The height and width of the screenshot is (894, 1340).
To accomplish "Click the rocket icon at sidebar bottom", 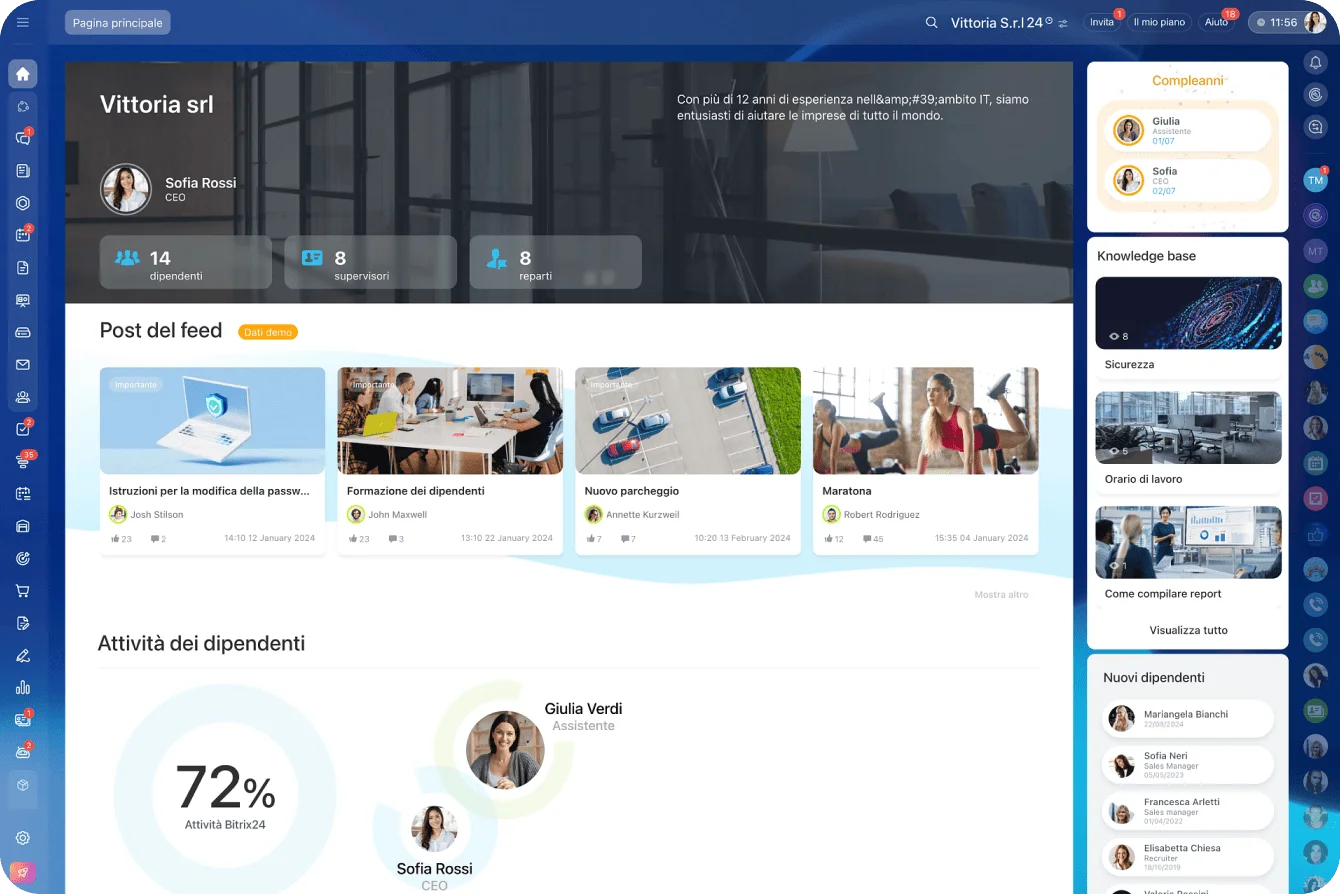I will 22,872.
